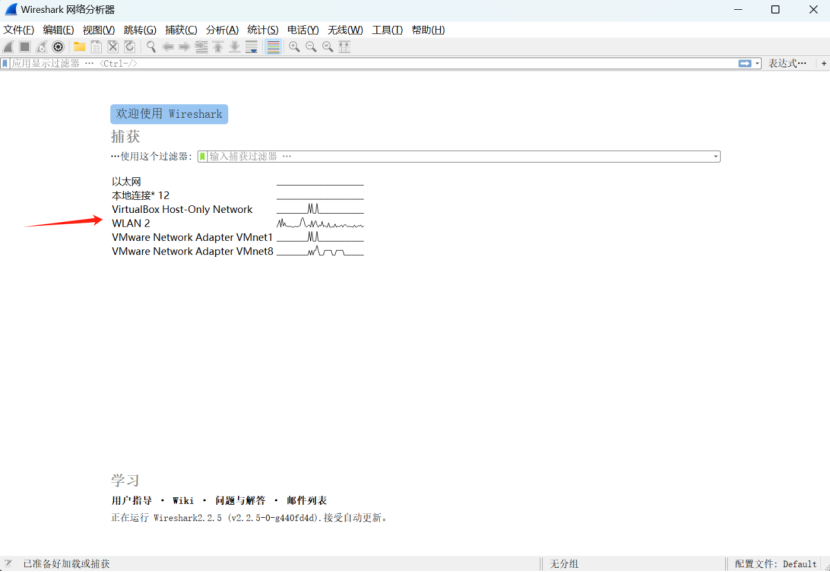
Task: Go to specified packet icon
Action: [201, 47]
